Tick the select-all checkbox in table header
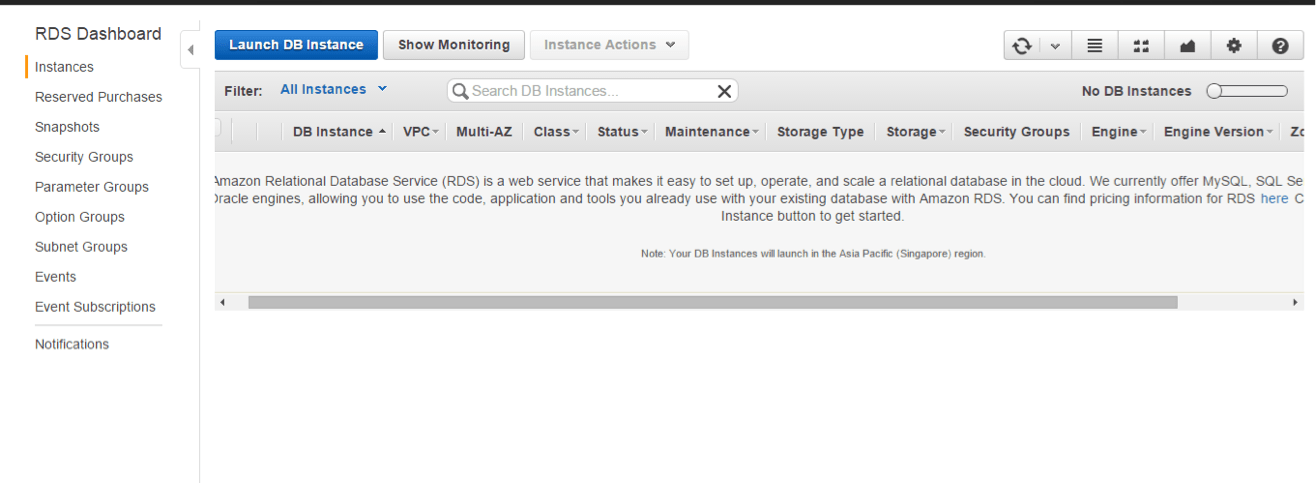 pos(218,127)
